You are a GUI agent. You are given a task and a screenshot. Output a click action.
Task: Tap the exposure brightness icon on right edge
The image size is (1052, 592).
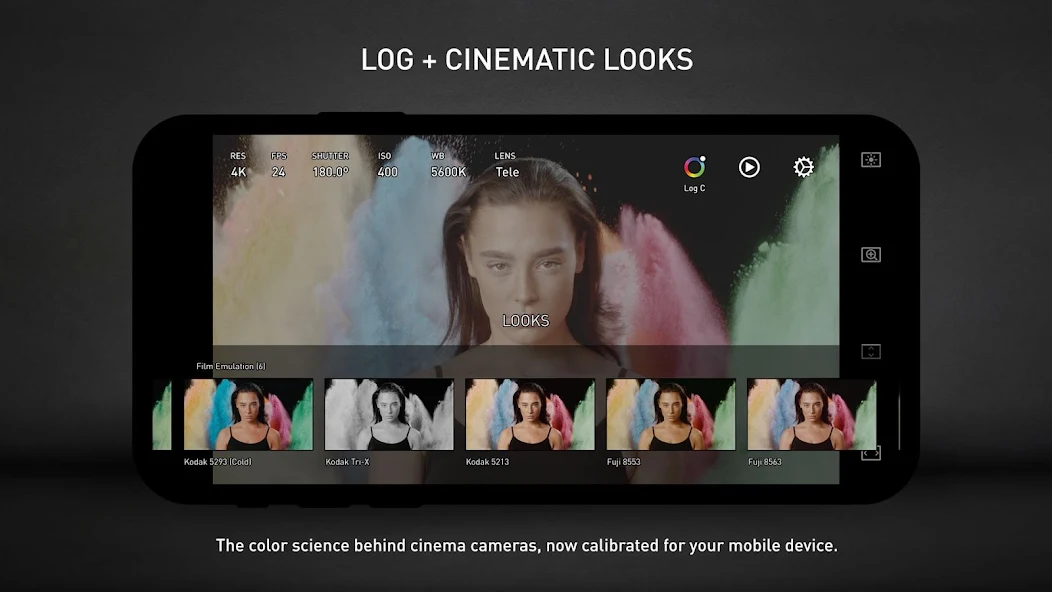(871, 160)
